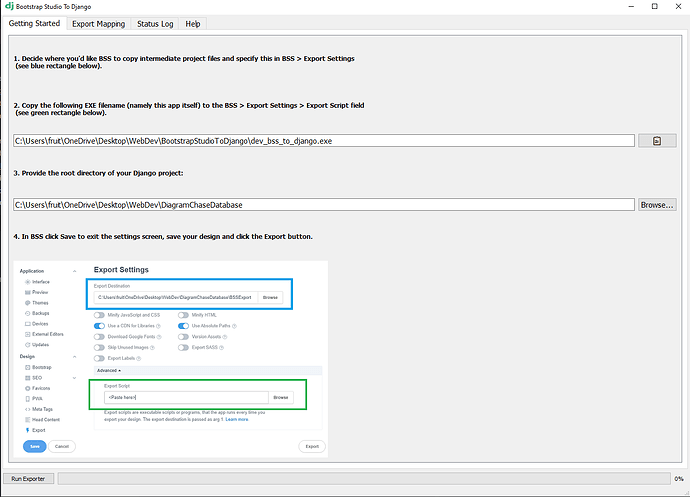Click the Paste here Export Script field
Image resolution: width=690 pixels, height=497 pixels.
point(186,398)
